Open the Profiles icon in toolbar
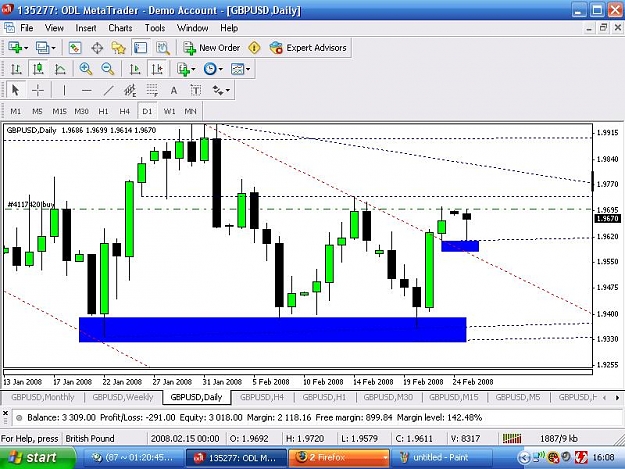 coord(42,48)
